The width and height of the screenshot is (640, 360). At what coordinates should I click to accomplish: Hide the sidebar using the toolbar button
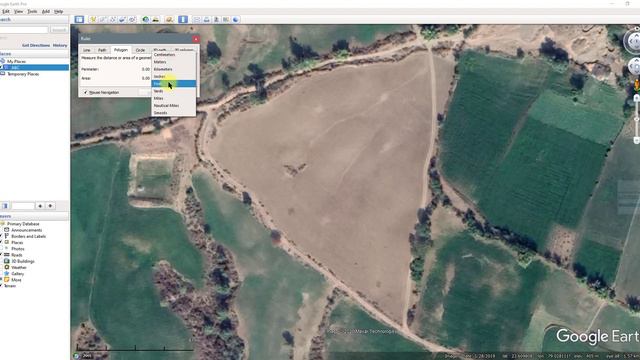click(79, 20)
